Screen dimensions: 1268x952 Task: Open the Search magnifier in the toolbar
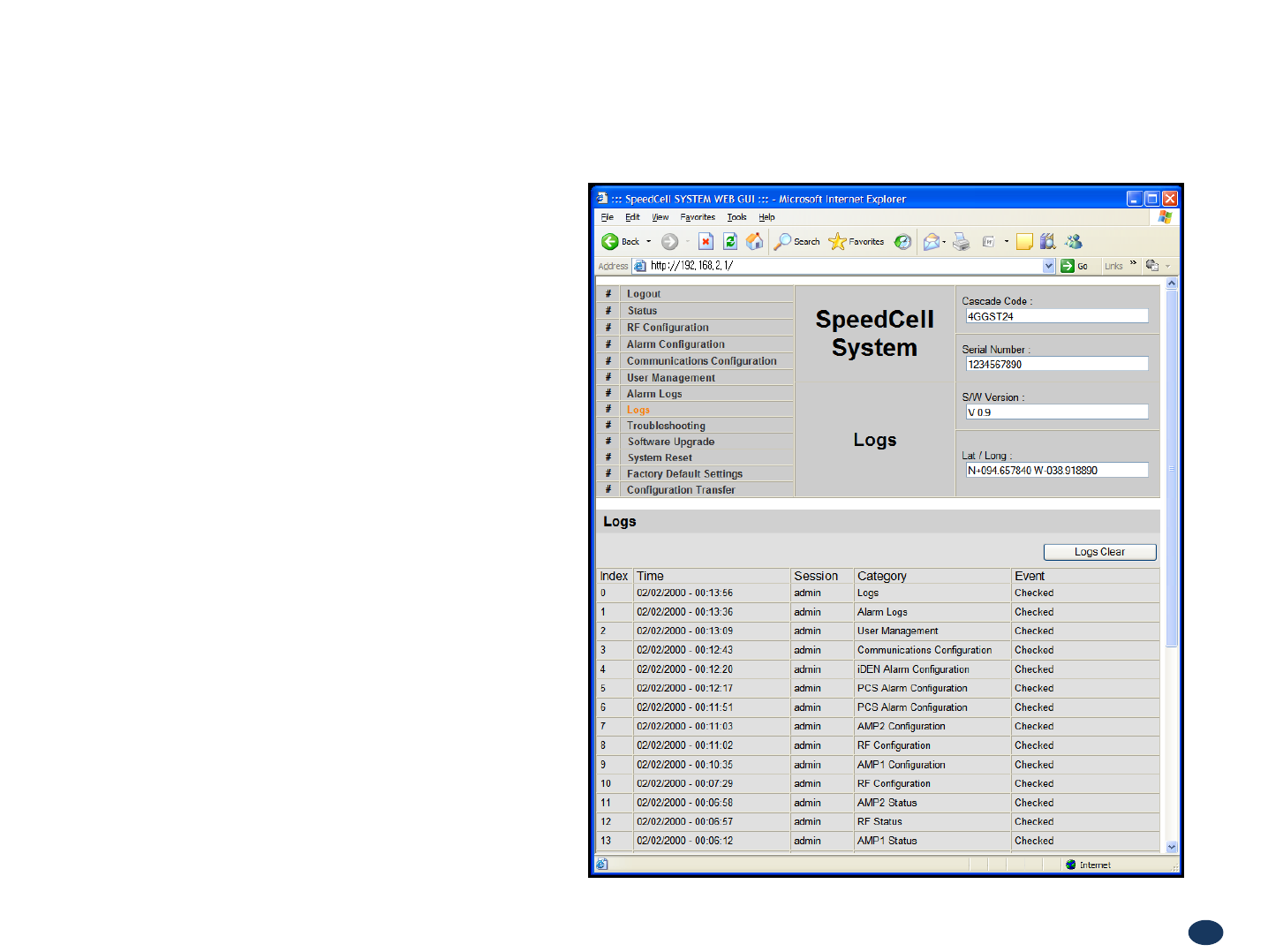[x=796, y=241]
